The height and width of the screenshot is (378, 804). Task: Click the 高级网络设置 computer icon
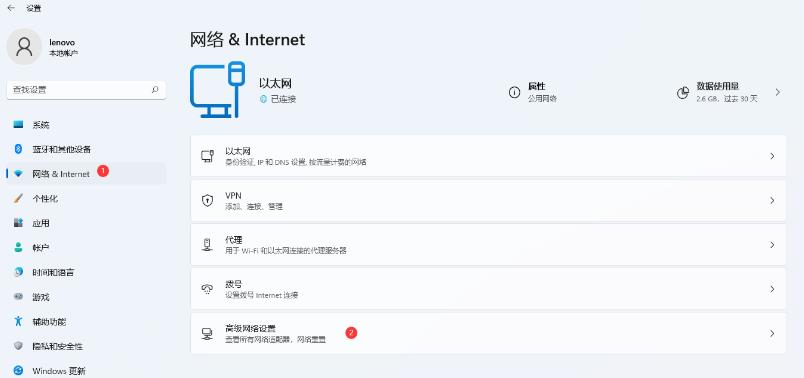point(207,333)
